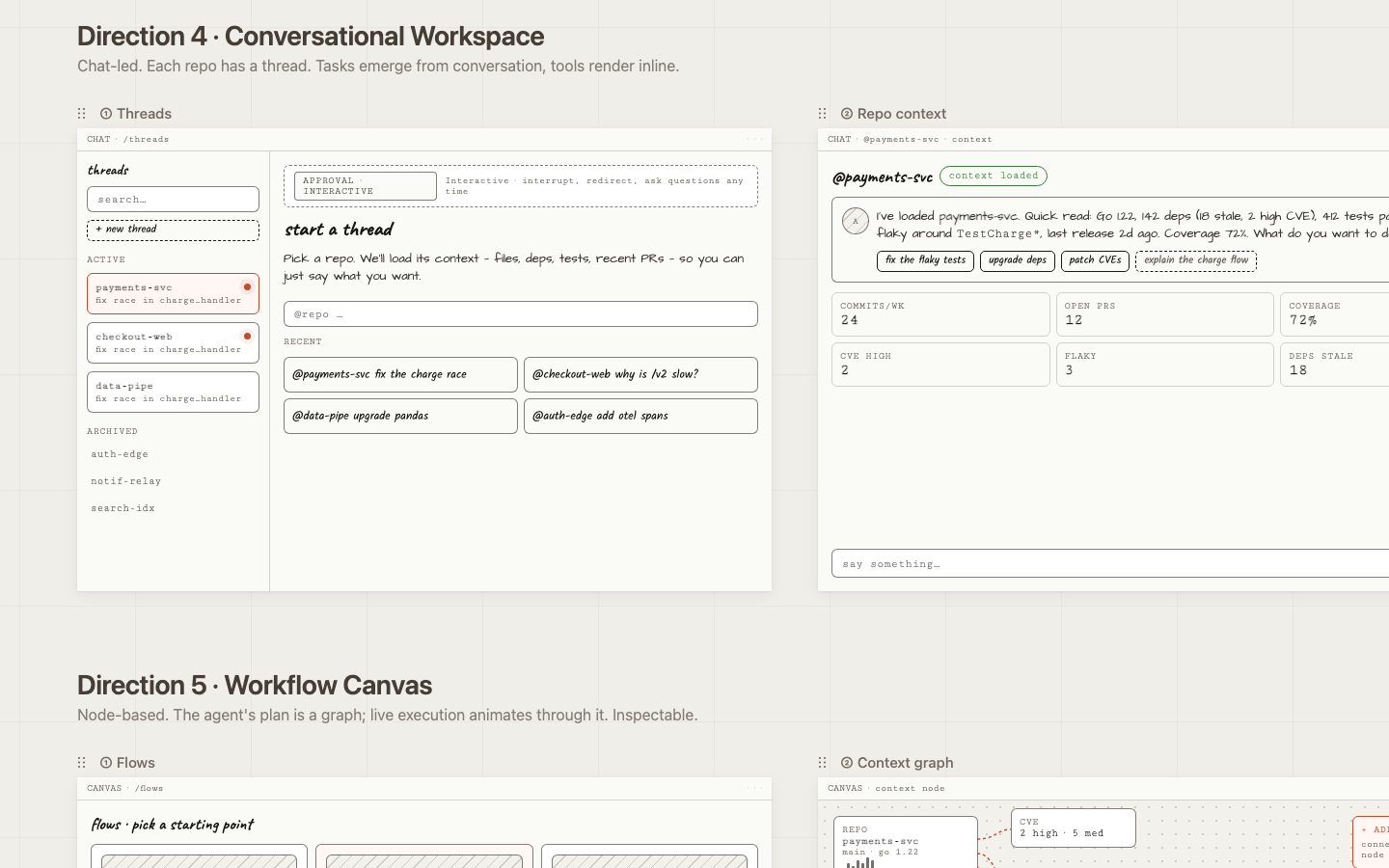The height and width of the screenshot is (868, 1389).
Task: Open the data-pipe active thread
Action: (173, 392)
